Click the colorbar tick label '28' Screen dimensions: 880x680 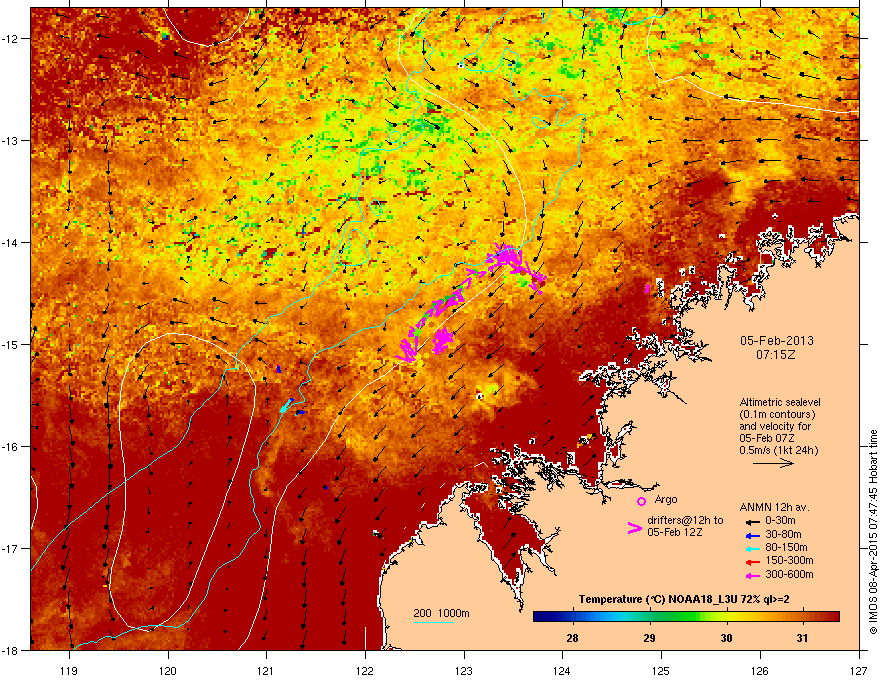pyautogui.click(x=572, y=638)
